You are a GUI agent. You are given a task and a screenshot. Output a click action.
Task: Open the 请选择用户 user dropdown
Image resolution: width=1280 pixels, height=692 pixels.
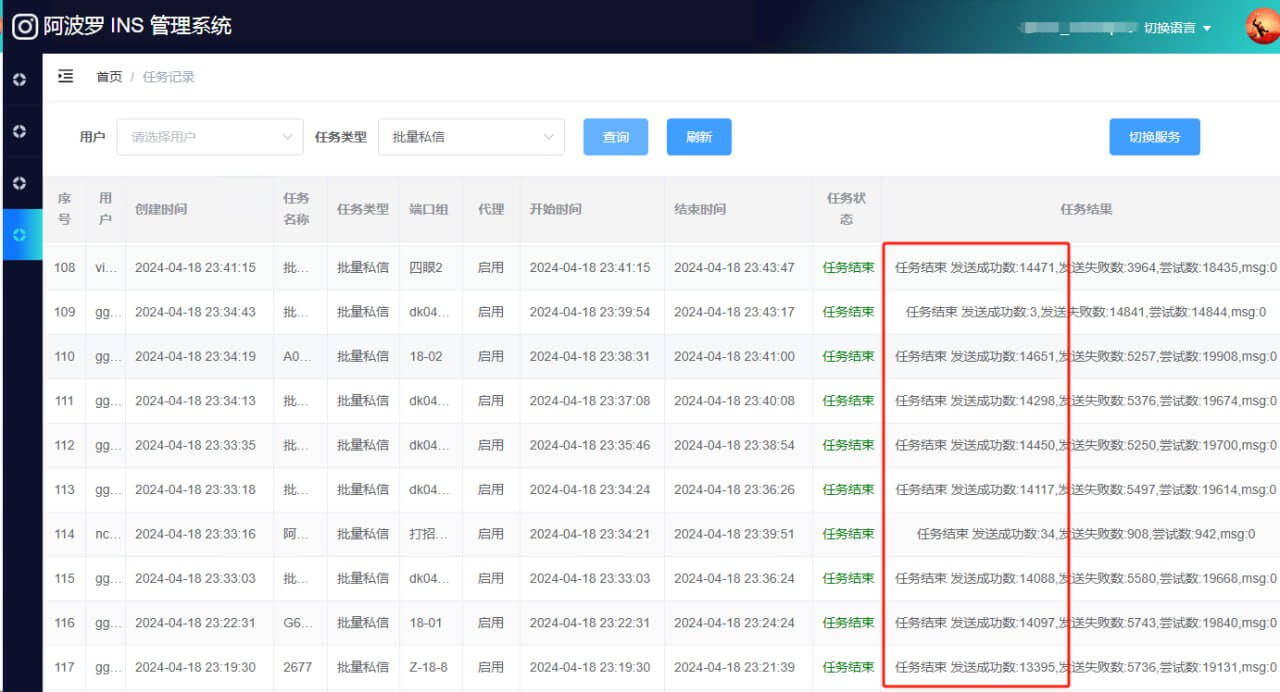click(x=210, y=137)
